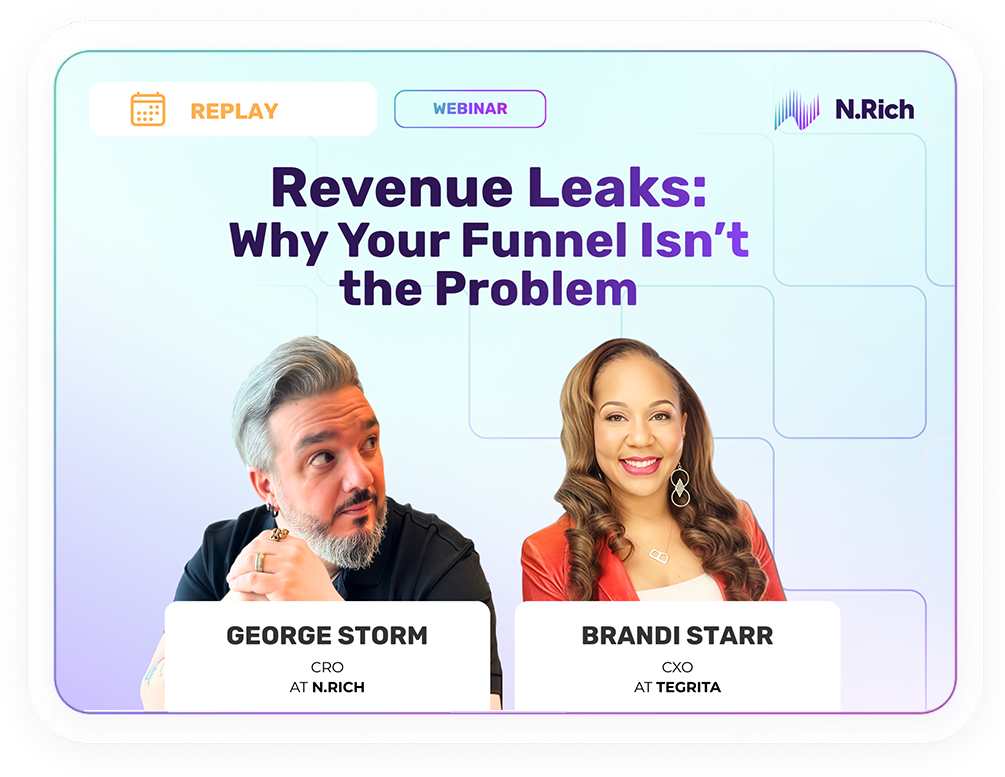This screenshot has height=777, width=1005.
Task: Click the orange calendar icon
Action: tap(148, 109)
